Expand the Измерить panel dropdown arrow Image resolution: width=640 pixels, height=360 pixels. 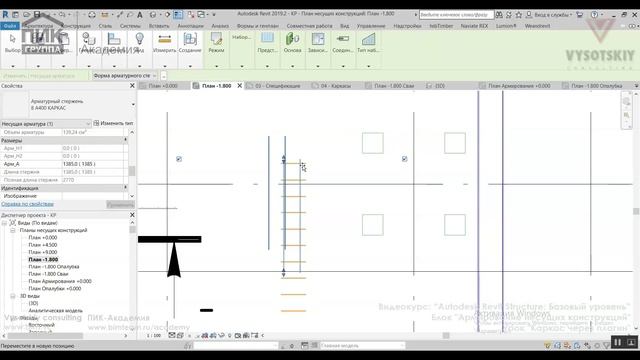click(x=164, y=66)
